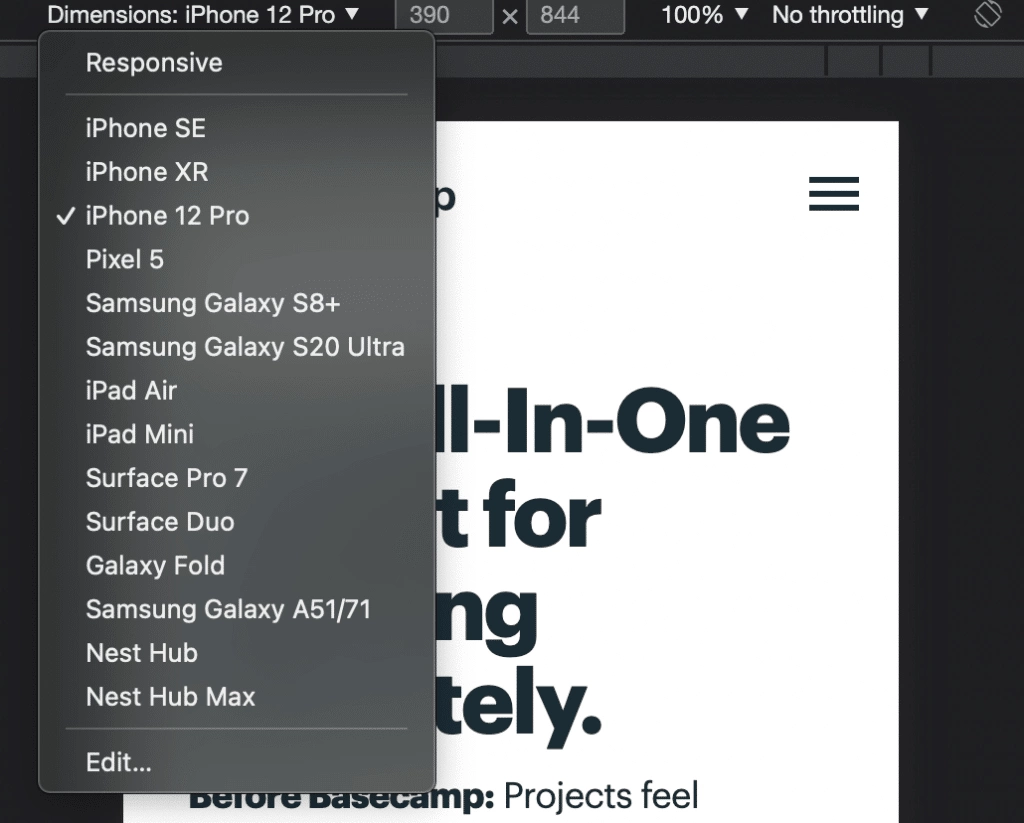Select the iPhone SE device
1024x823 pixels.
(x=145, y=128)
